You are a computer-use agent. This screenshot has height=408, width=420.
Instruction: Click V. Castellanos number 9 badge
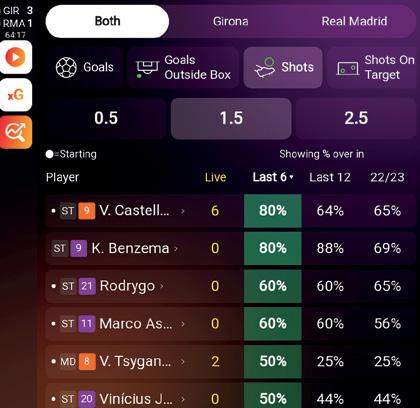(x=87, y=211)
